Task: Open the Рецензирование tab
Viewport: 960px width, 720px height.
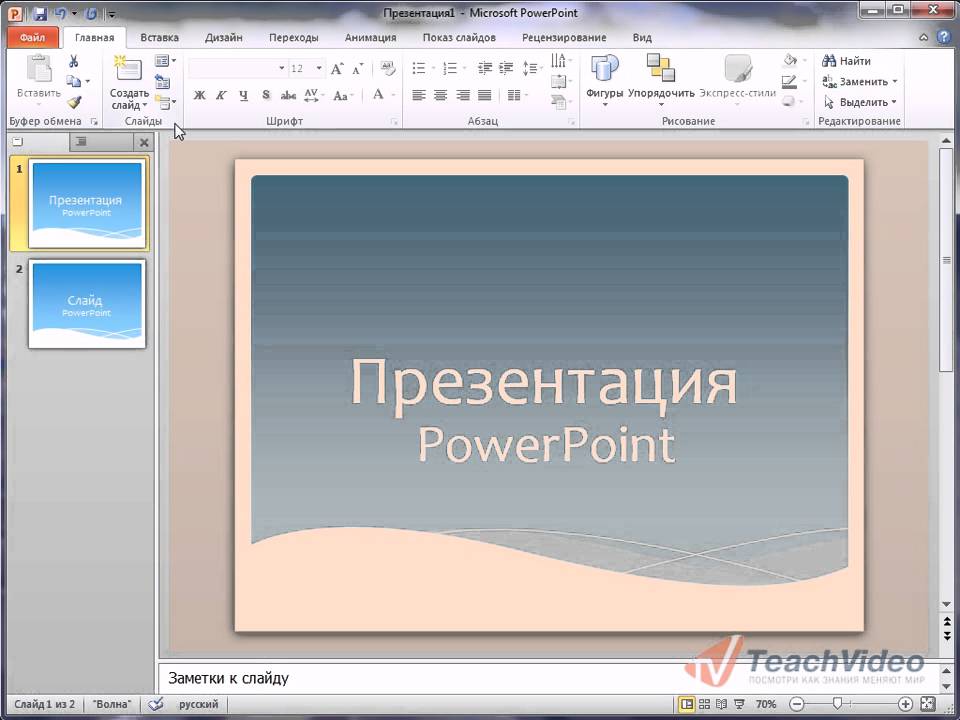Action: 564,37
